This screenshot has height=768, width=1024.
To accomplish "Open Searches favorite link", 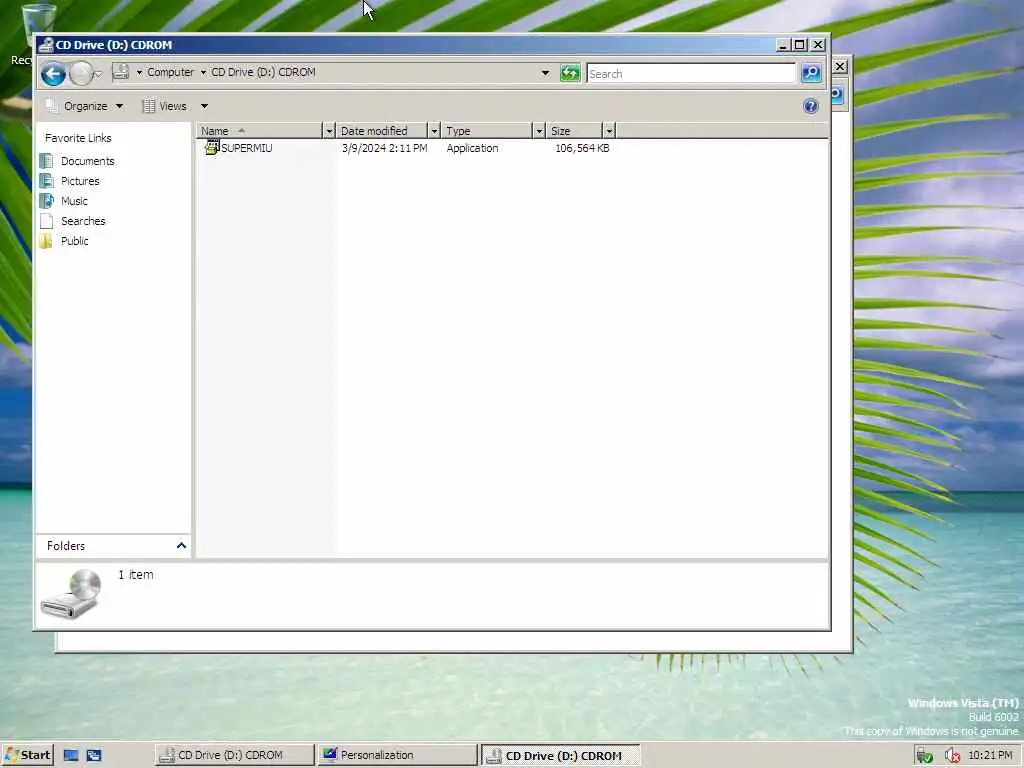I will point(83,221).
